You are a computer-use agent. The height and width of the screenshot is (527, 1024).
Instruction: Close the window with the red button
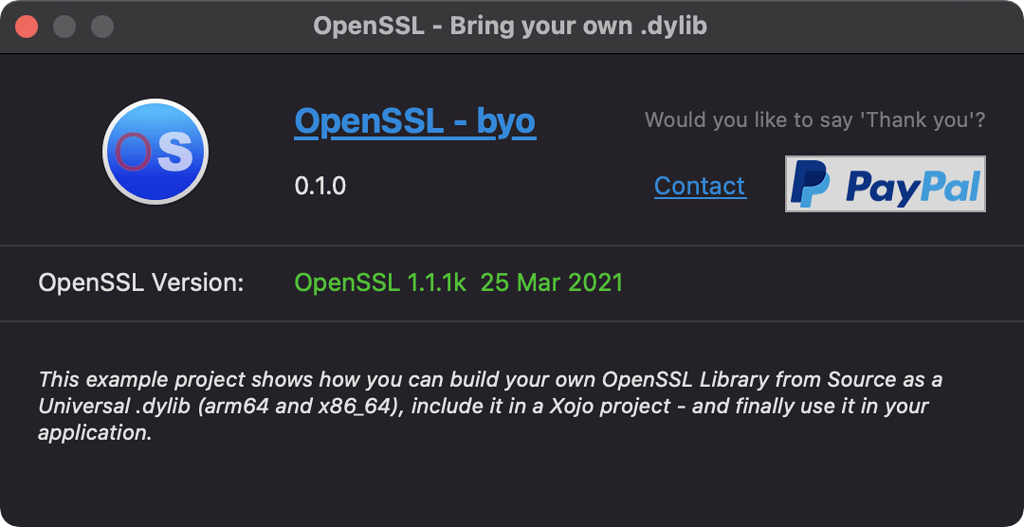27,26
